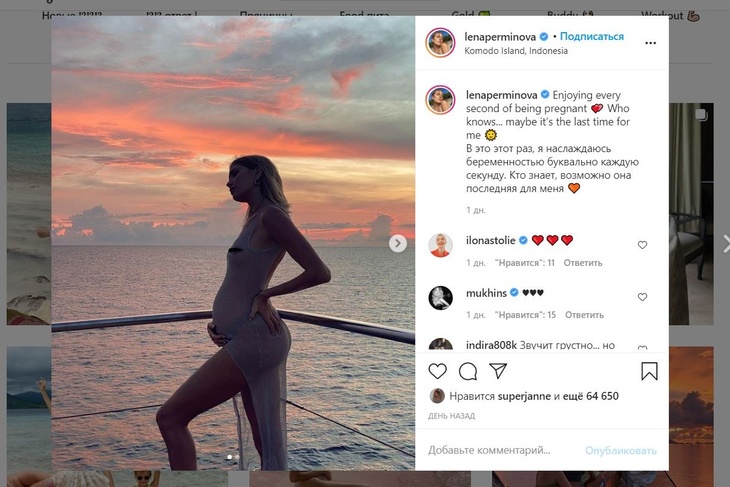Viewport: 730px width, 487px height.
Task: Go to next post using right-edge arrow
Action: (724, 243)
